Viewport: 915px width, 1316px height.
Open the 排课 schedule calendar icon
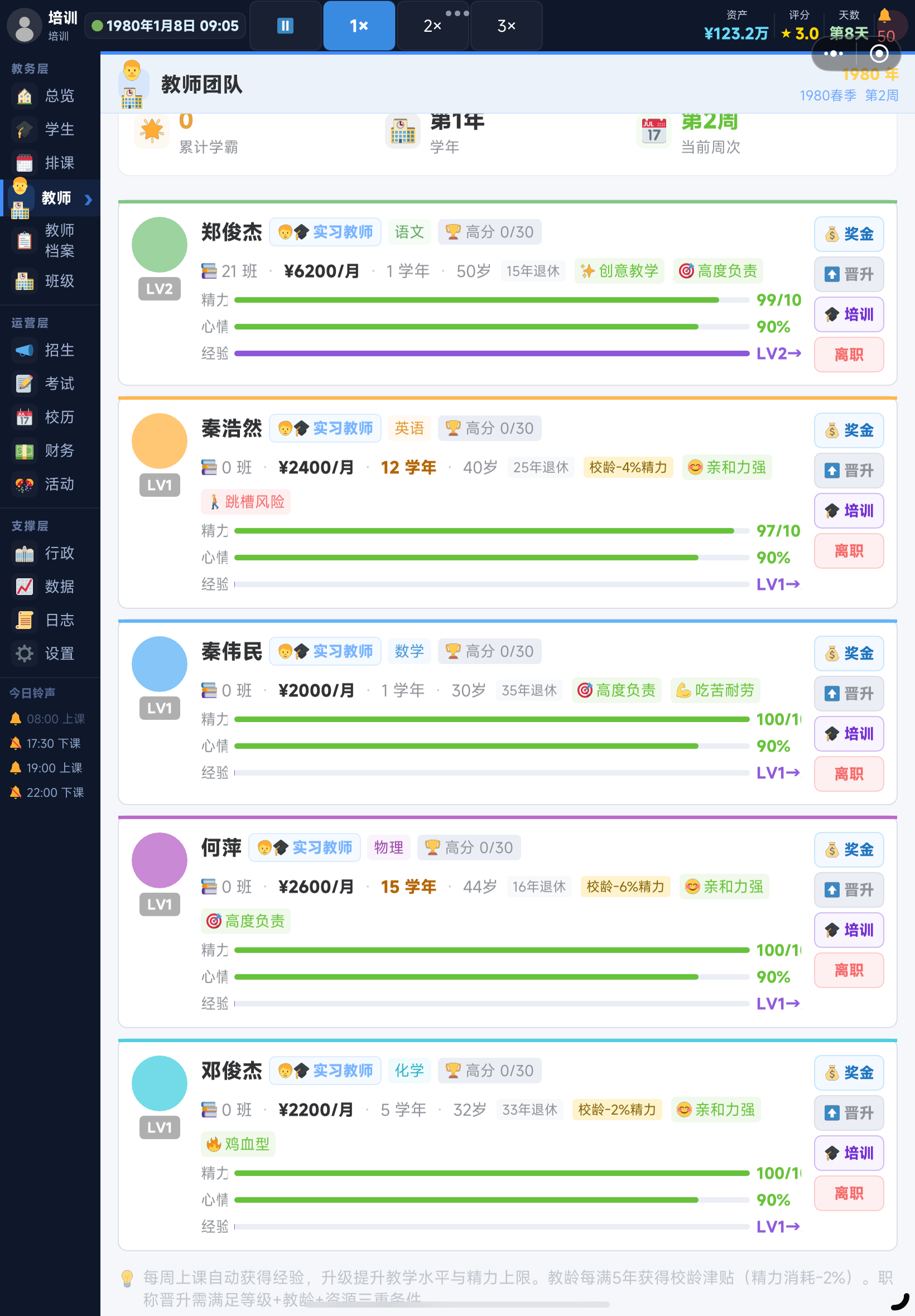point(24,163)
